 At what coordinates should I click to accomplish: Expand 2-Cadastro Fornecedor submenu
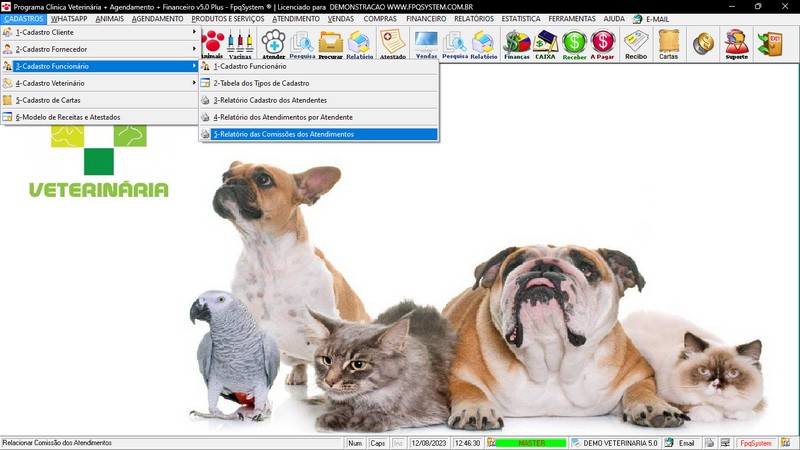[x=100, y=49]
